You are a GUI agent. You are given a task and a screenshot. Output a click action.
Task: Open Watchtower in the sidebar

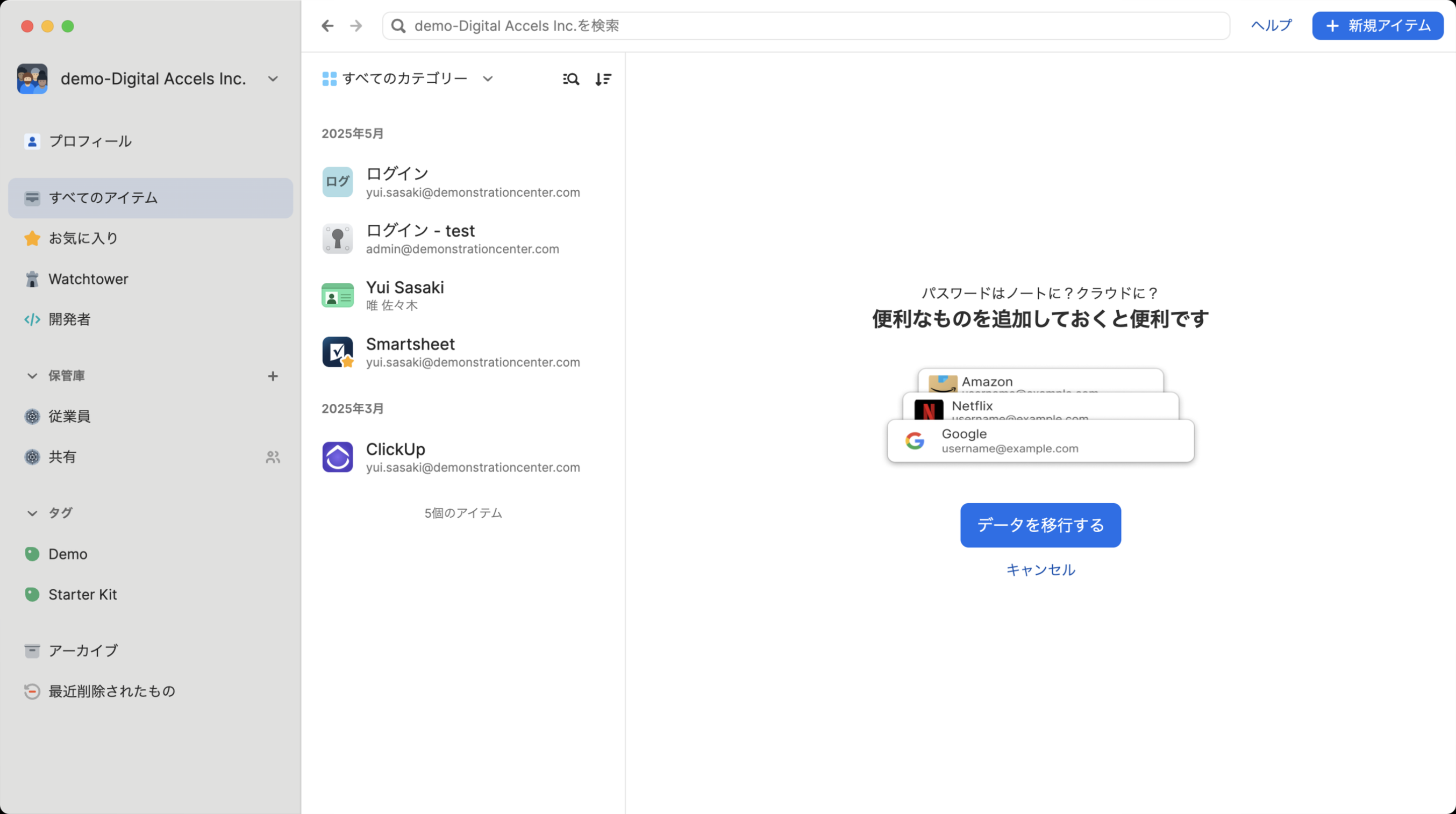88,279
